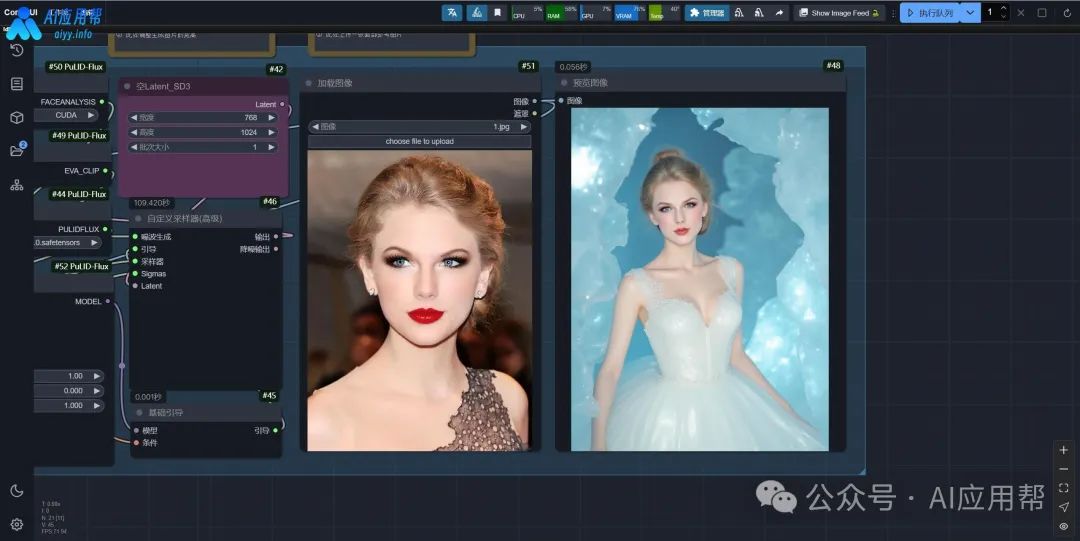The image size is (1080, 541).
Task: Click the CPU usage monitor
Action: [x=526, y=12]
